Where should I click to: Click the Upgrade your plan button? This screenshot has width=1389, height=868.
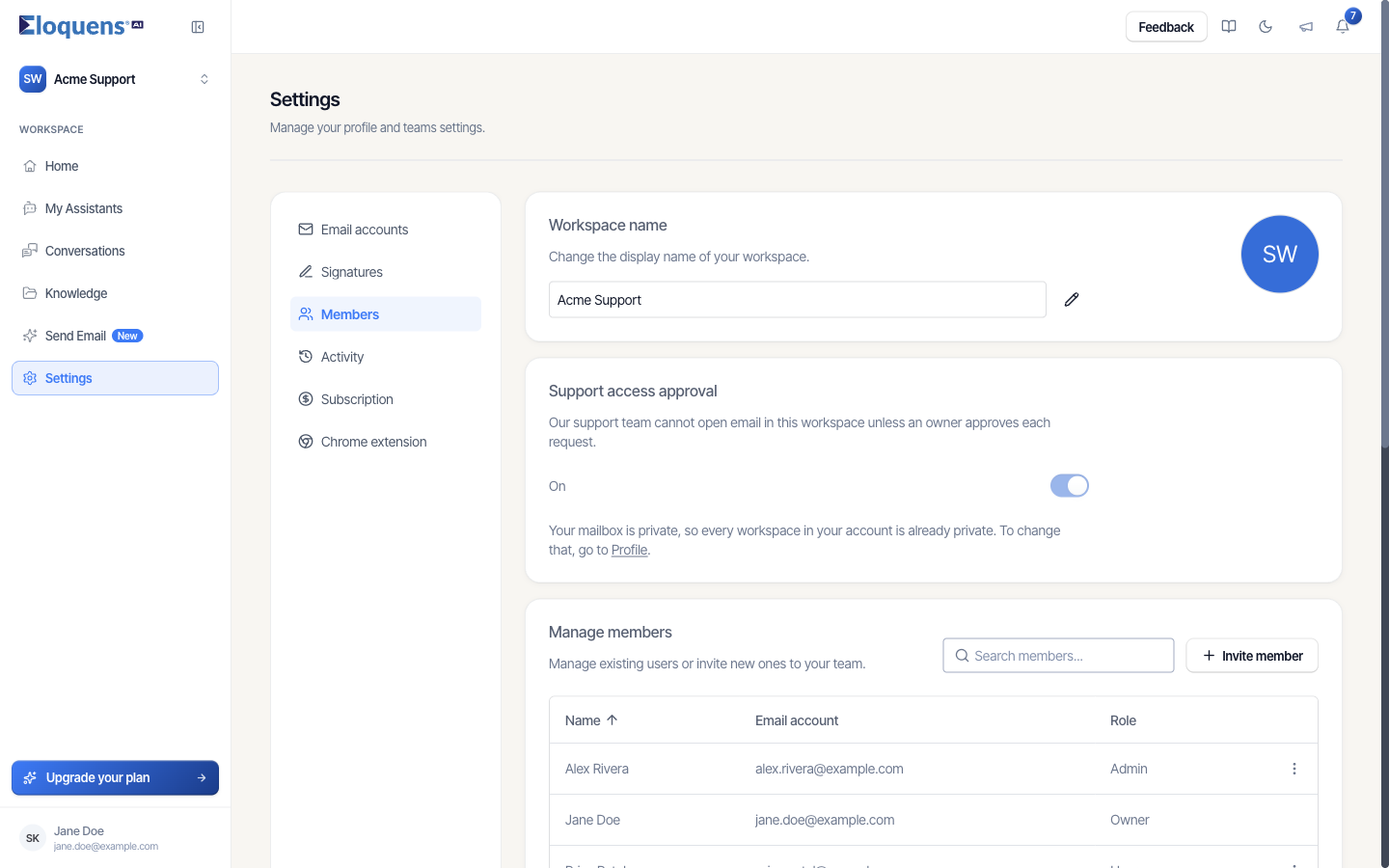115,778
